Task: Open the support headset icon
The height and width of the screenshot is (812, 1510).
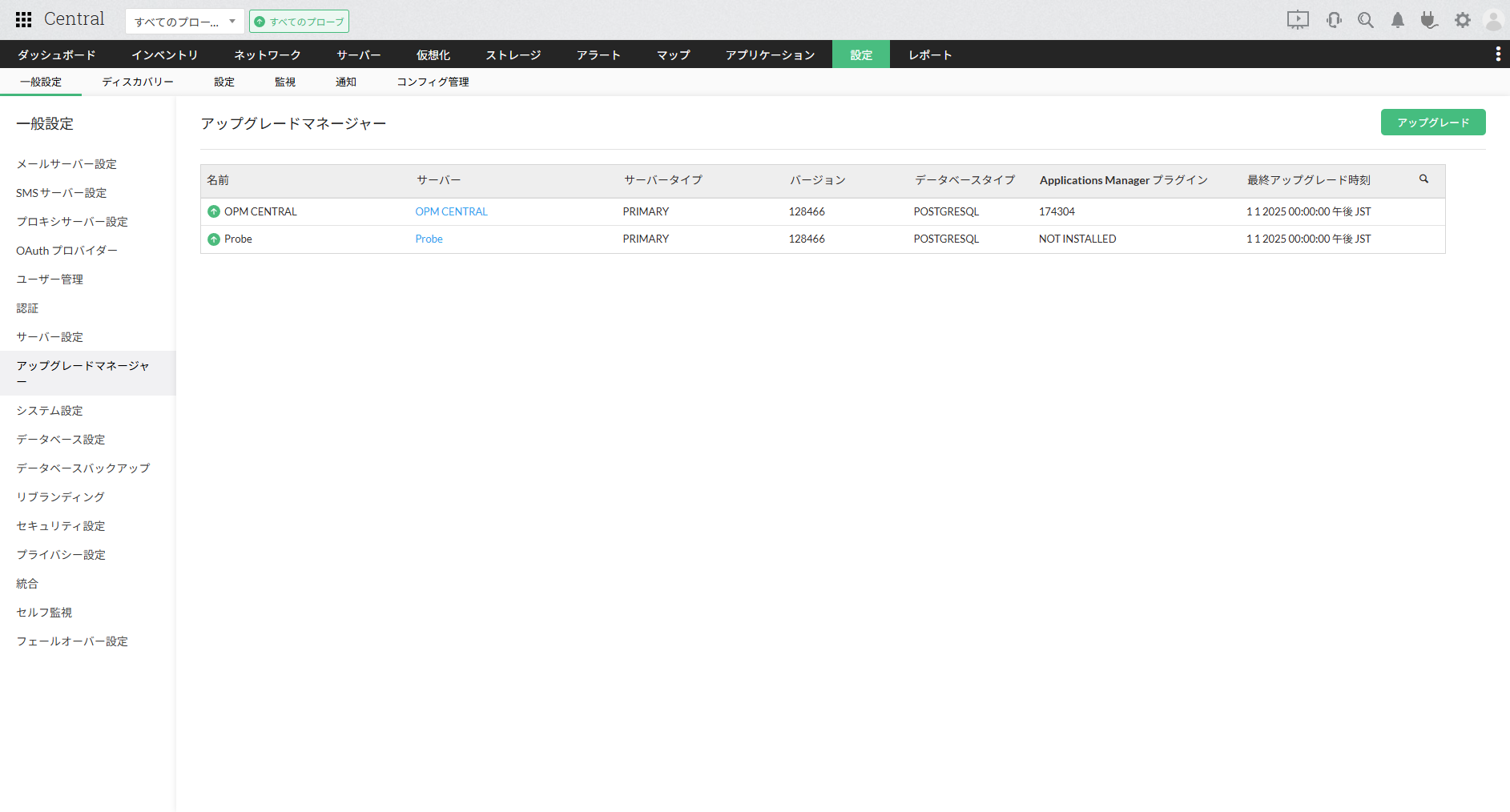Action: pyautogui.click(x=1334, y=20)
